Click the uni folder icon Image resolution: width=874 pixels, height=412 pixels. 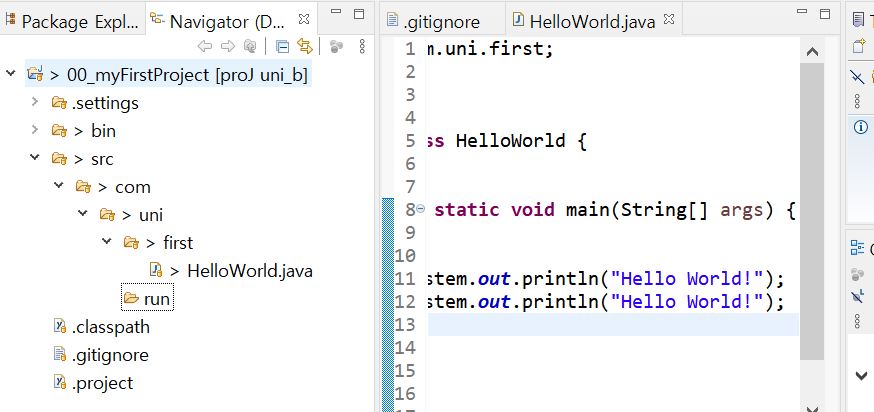click(107, 214)
